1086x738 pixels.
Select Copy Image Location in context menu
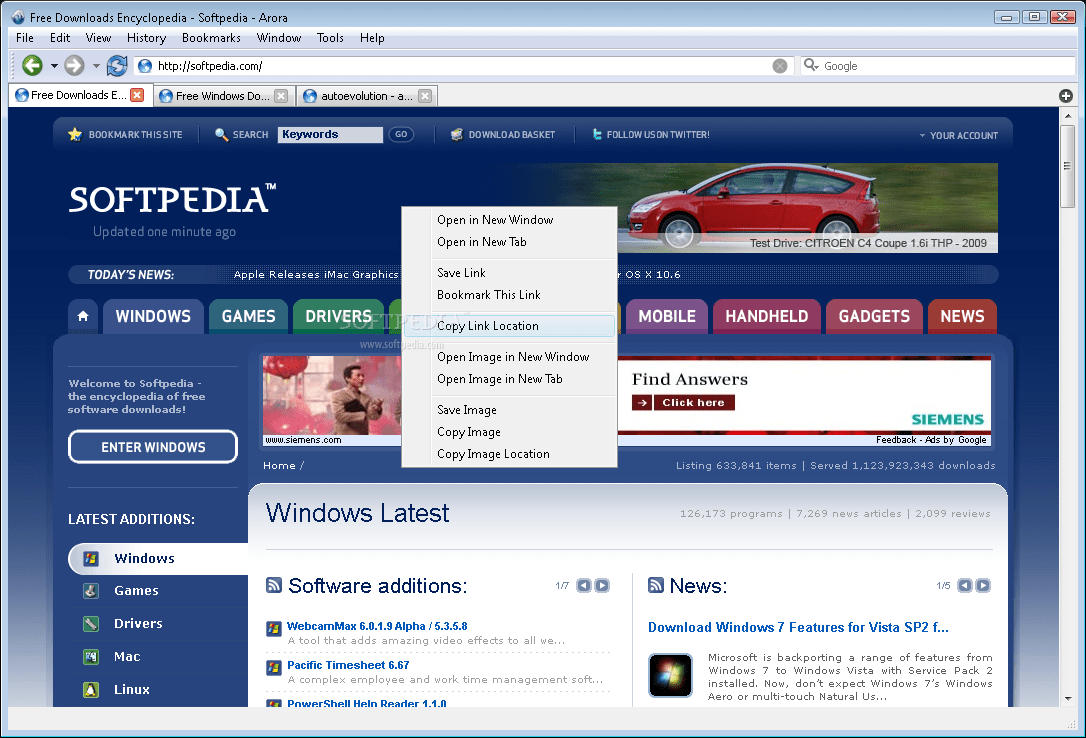(509, 454)
